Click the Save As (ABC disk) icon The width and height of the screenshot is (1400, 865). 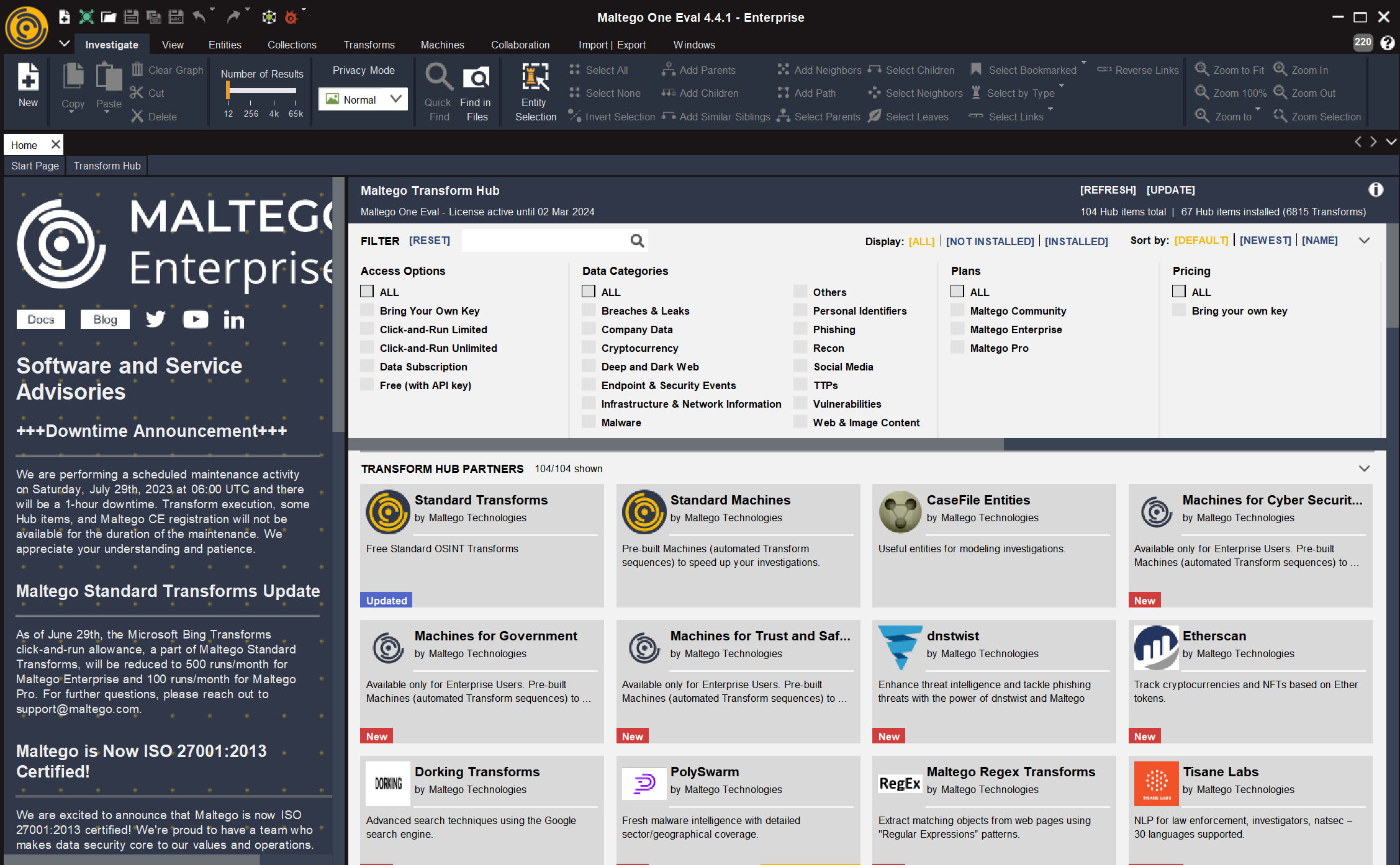(176, 17)
